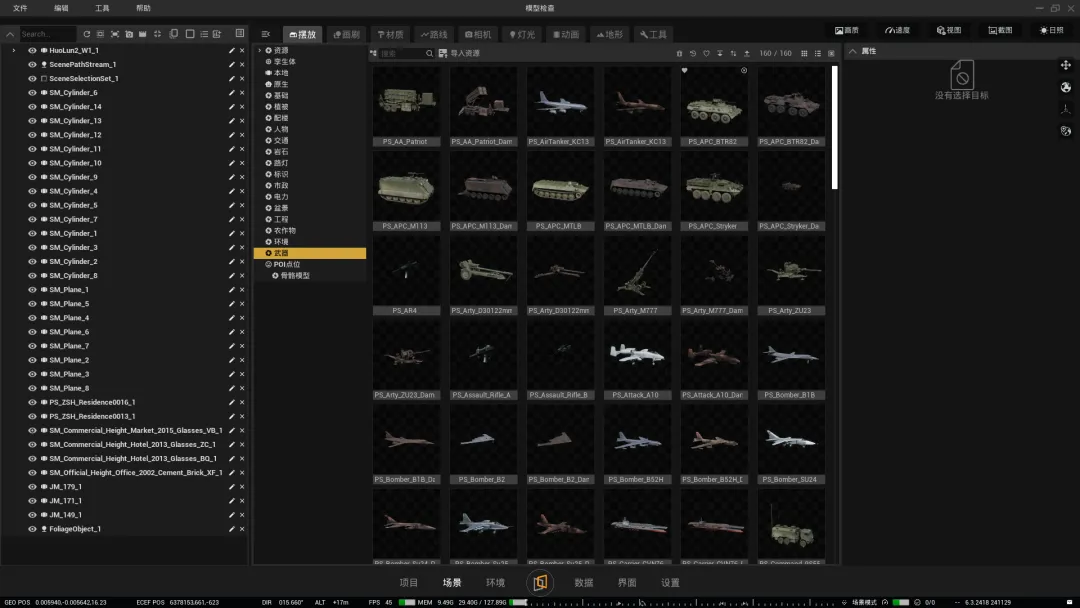
Task: Expand the 资源 category tree root
Action: 260,50
